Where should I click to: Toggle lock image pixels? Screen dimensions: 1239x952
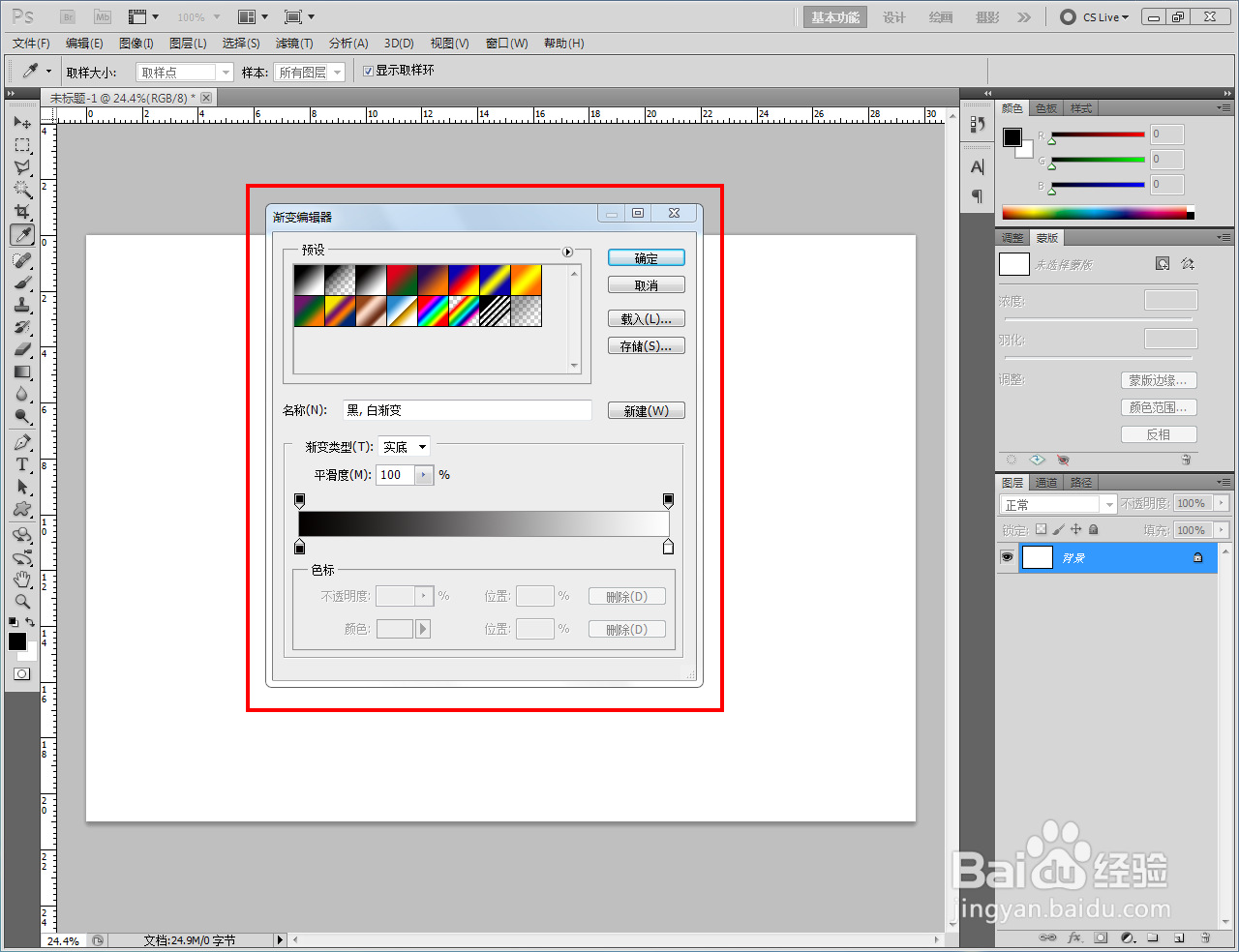point(1058,529)
